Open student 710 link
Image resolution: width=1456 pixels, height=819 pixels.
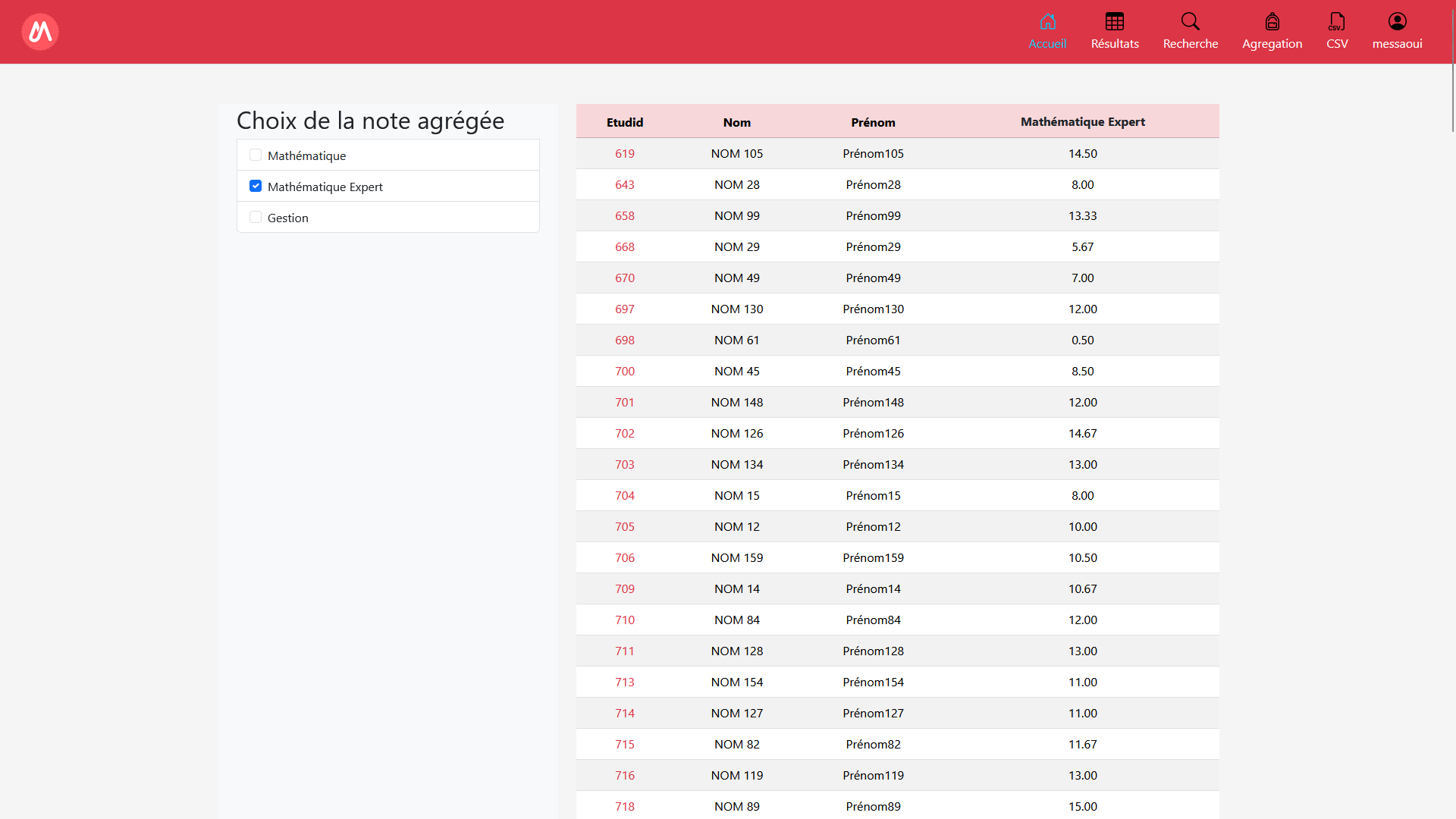(625, 620)
